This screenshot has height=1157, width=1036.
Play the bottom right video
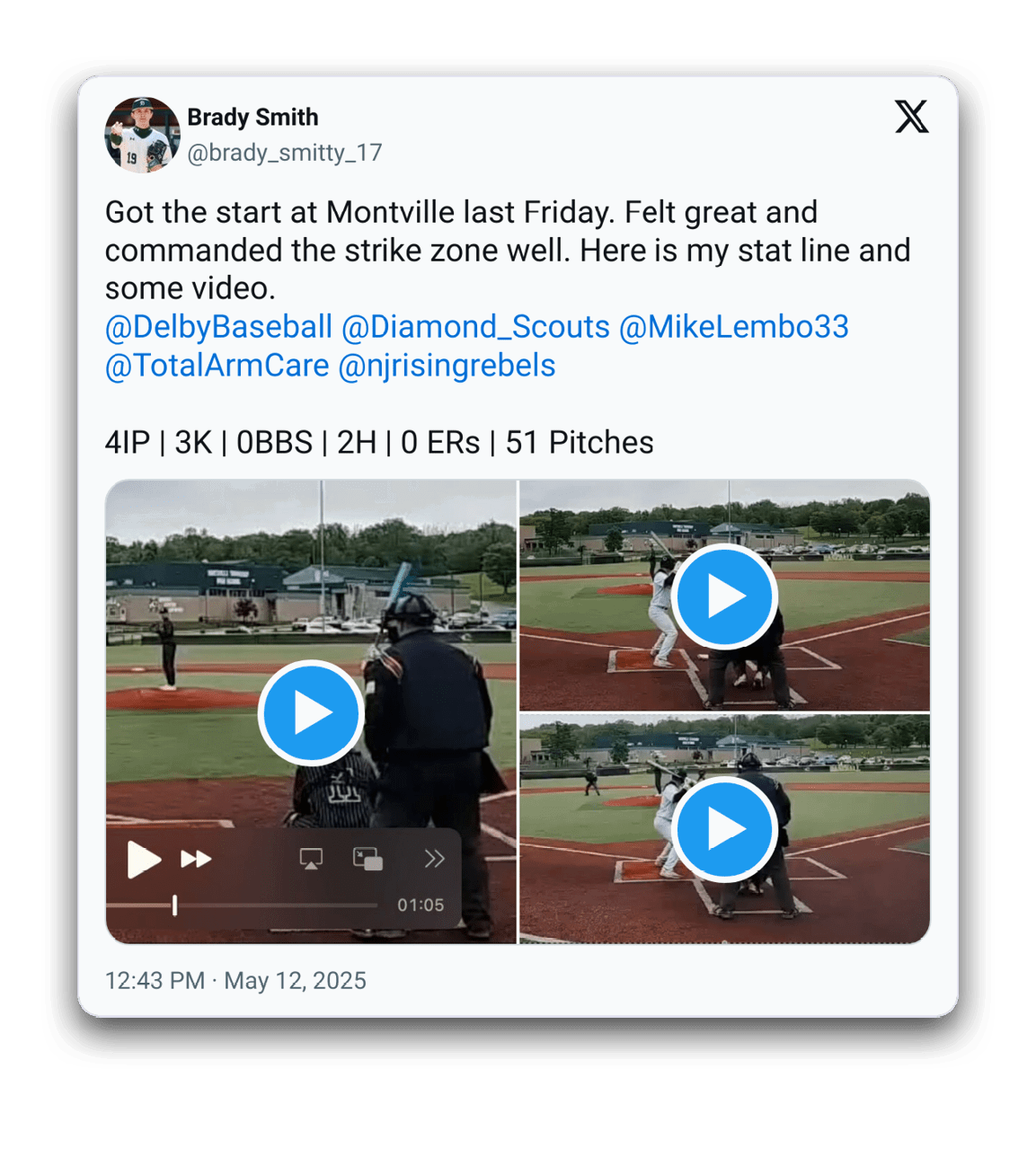[x=725, y=829]
